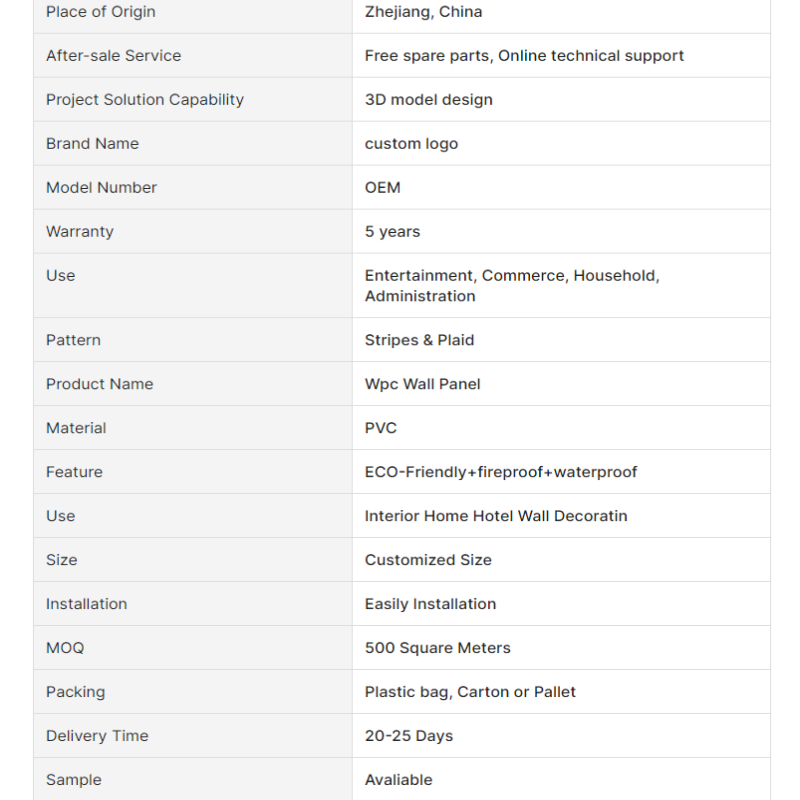
Task: Click 'Entertainment, Commerce, Household, Administration' use value
Action: point(512,286)
